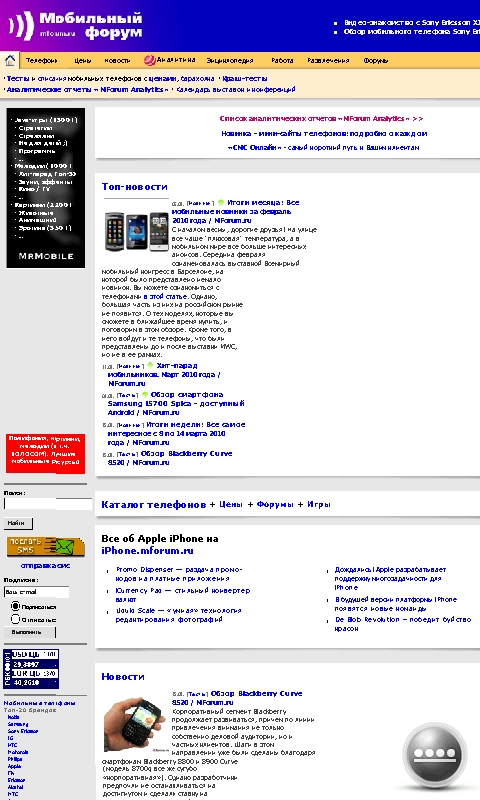Screen dimensions: 480x800
Task: Open the Каталог телефонов link
Action: 154,505
